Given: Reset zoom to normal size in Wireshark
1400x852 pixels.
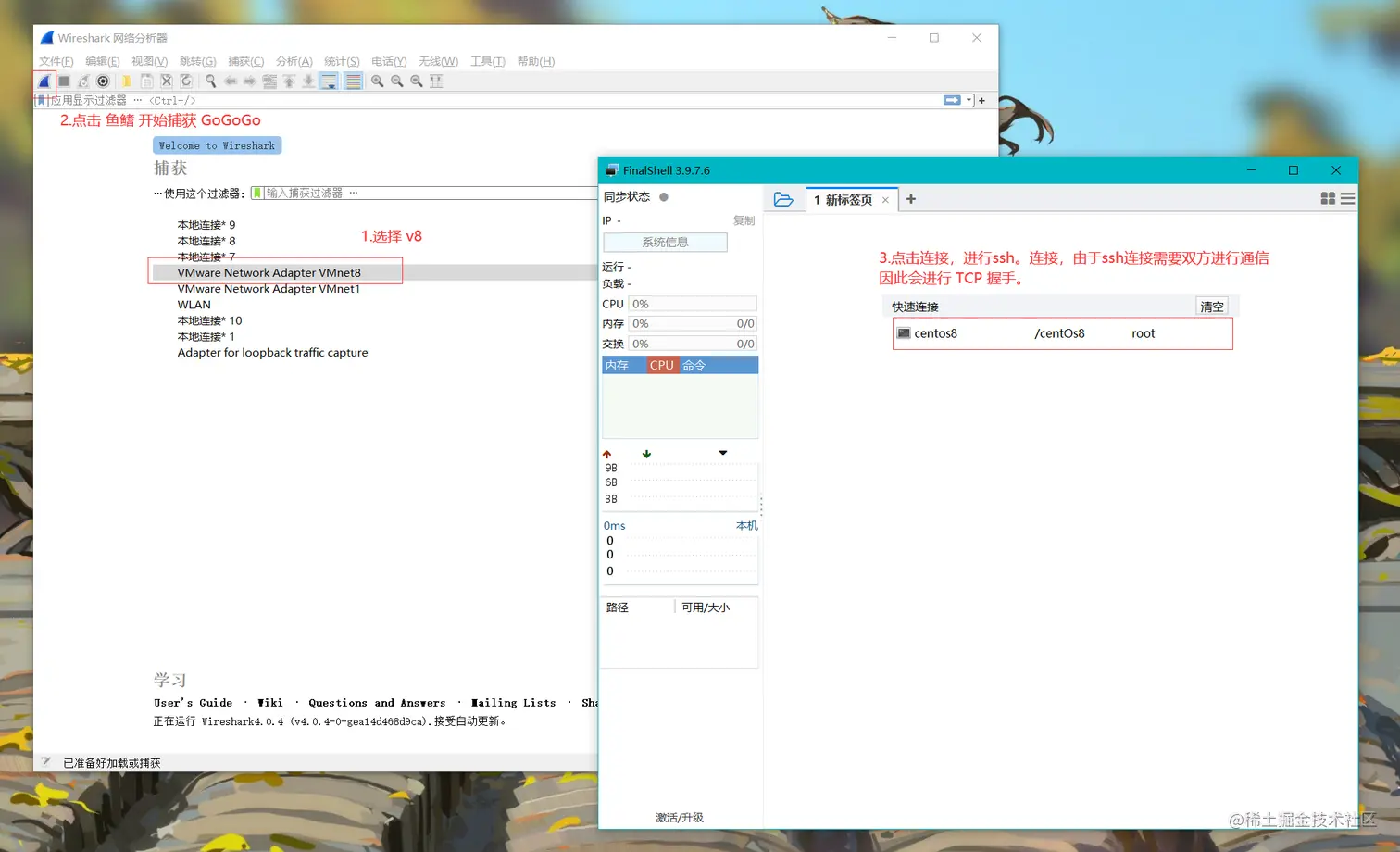Looking at the screenshot, I should pyautogui.click(x=417, y=81).
